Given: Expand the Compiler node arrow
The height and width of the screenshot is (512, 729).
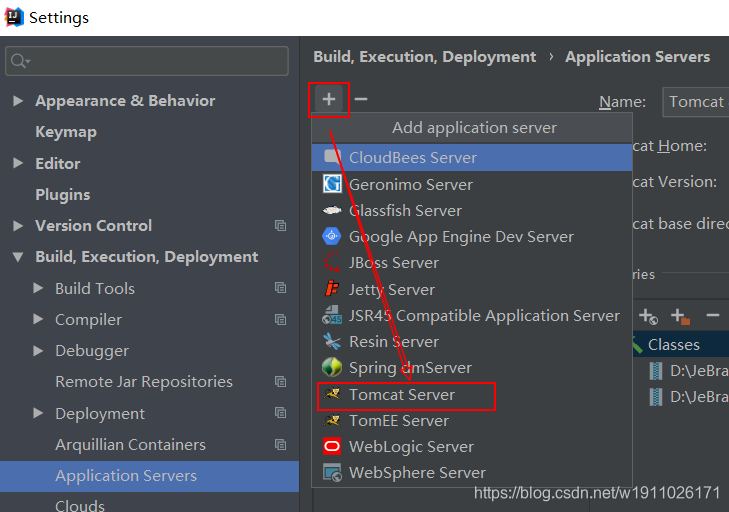Looking at the screenshot, I should pos(38,319).
